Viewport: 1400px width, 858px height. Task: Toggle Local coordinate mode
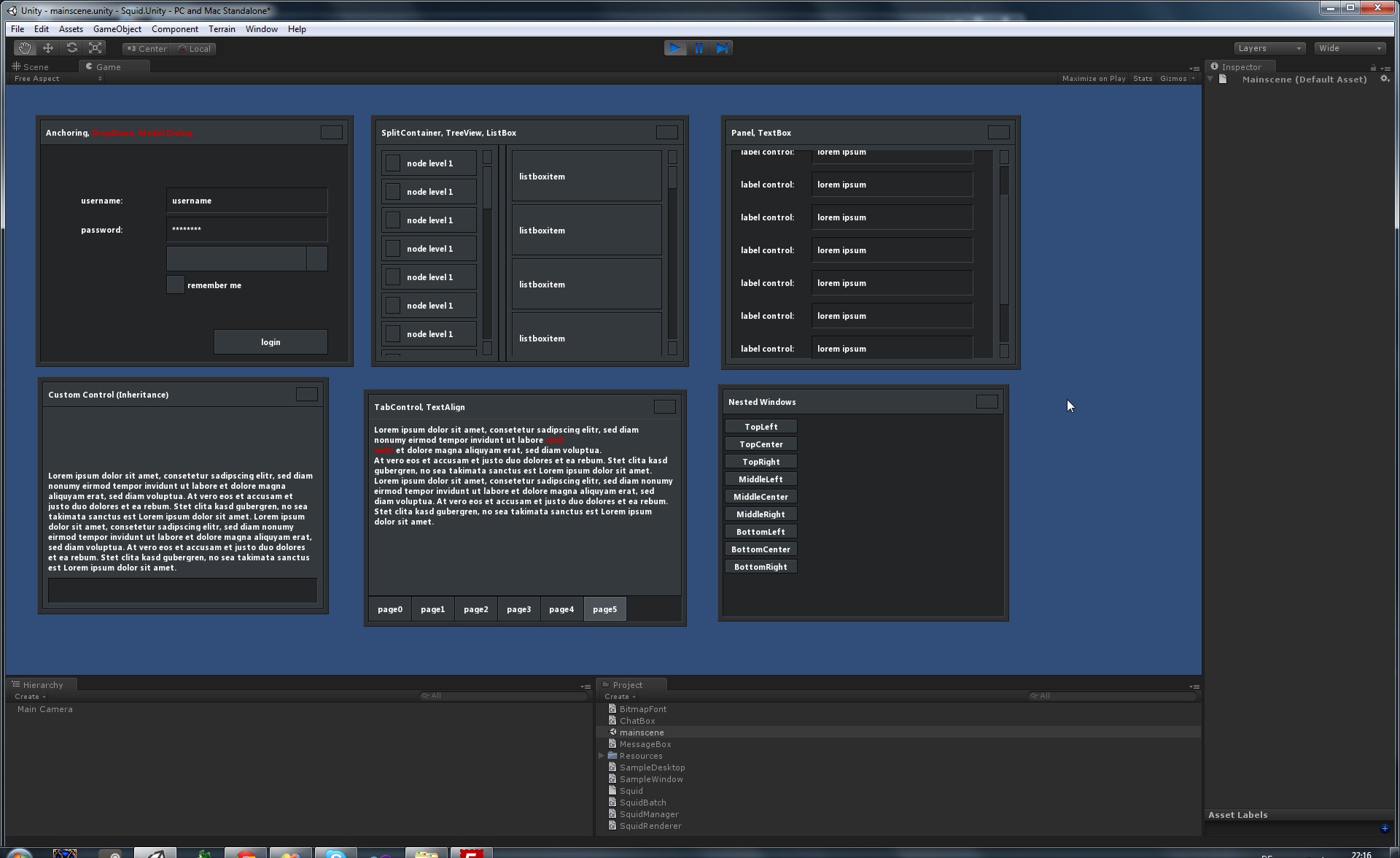193,48
